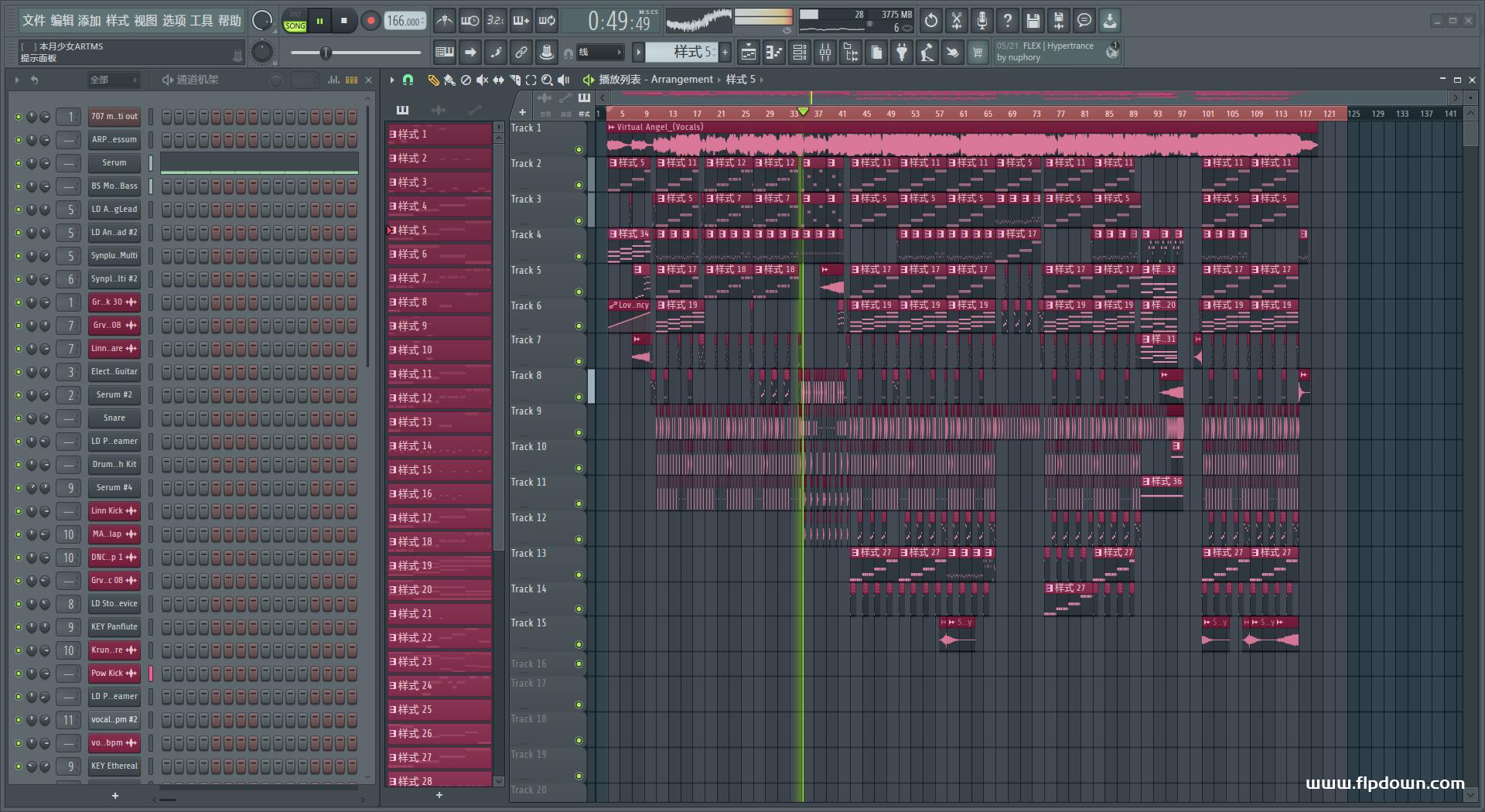Open the 样式 5 pattern selector
Image resolution: width=1485 pixels, height=812 pixels.
click(682, 53)
